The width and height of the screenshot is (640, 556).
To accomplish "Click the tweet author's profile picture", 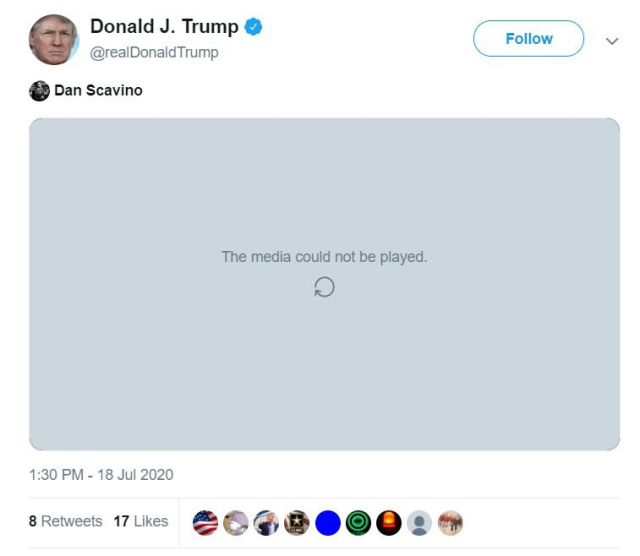I will [53, 40].
